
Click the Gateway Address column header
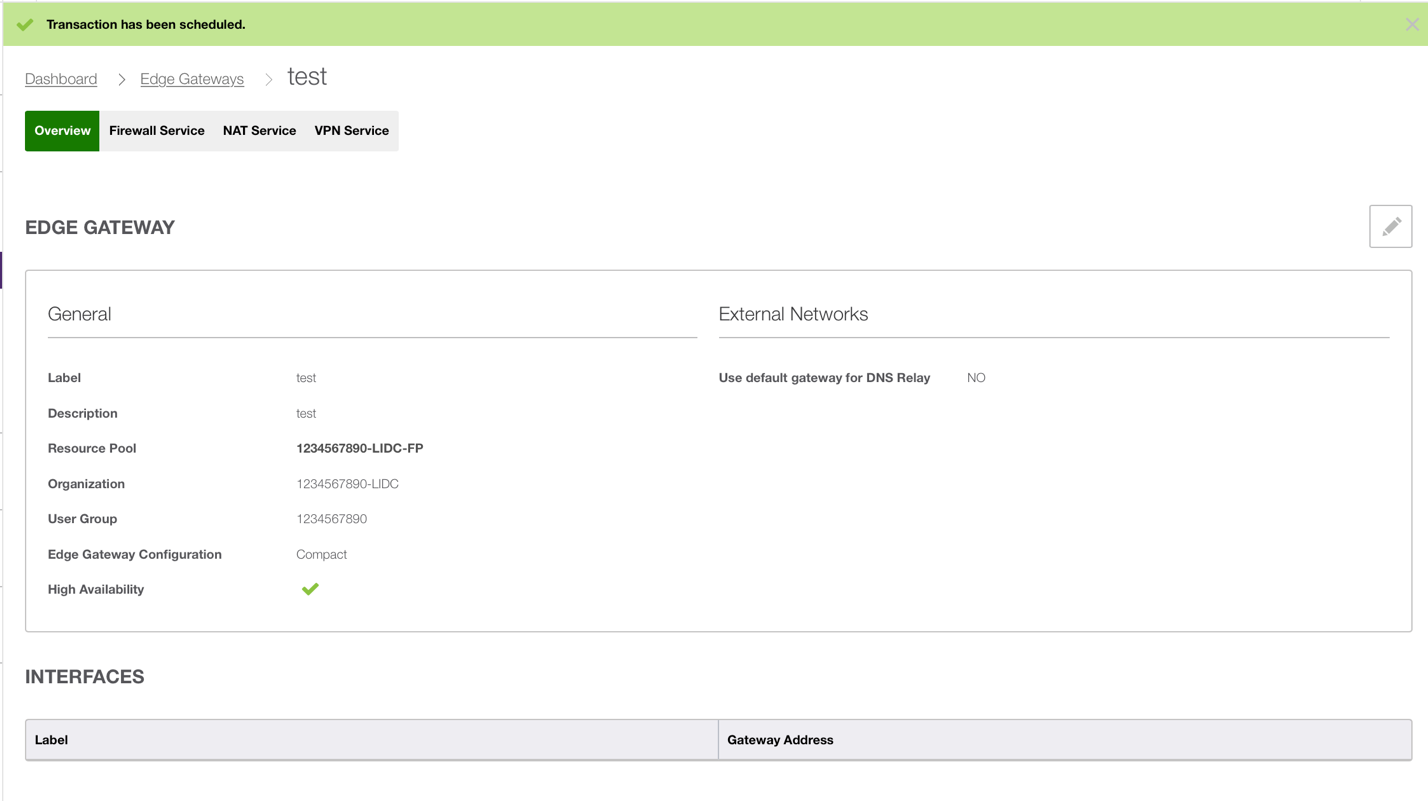779,739
